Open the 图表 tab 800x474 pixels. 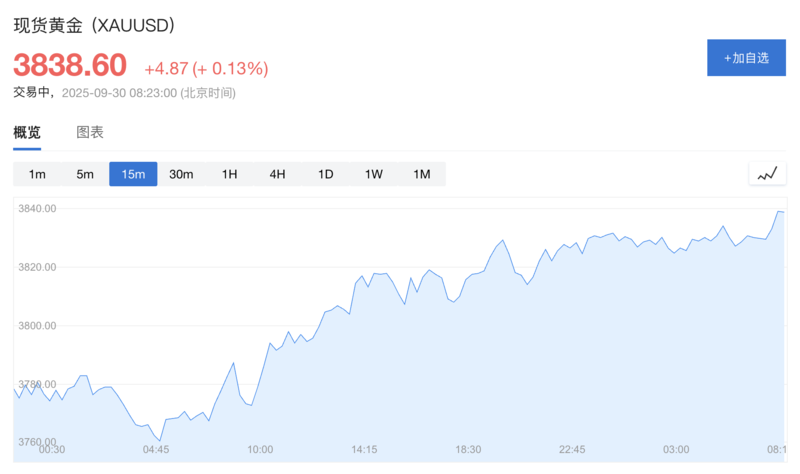pos(90,132)
